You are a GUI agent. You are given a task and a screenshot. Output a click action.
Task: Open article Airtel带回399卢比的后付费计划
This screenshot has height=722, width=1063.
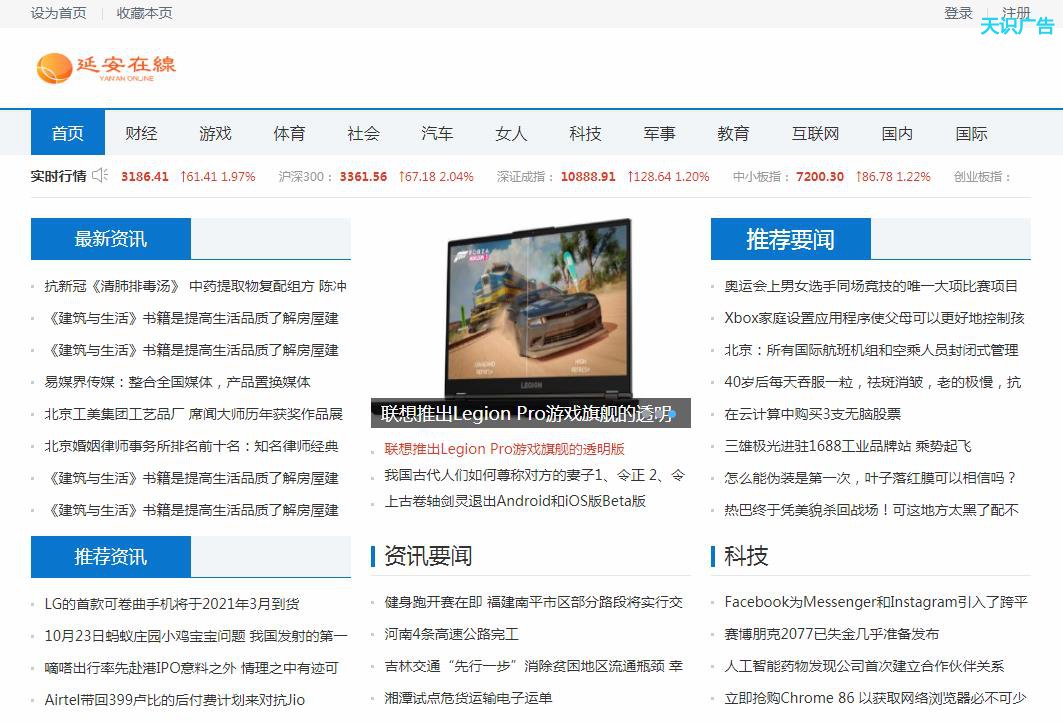[x=175, y=700]
